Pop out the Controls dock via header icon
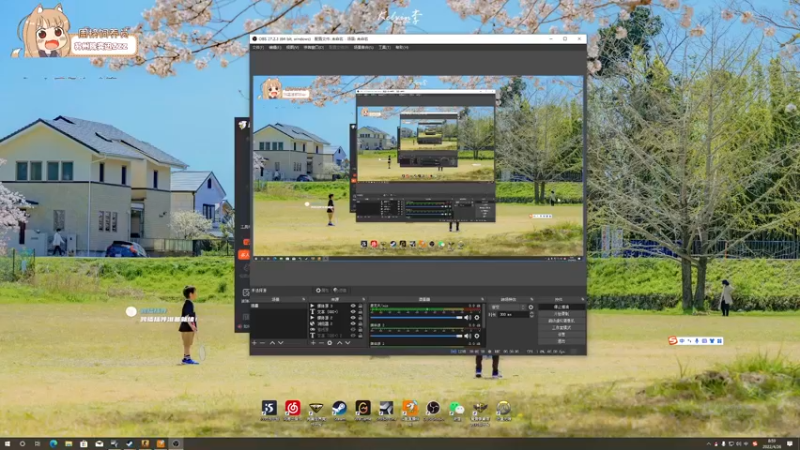Viewport: 800px width, 450px height. pyautogui.click(x=582, y=299)
